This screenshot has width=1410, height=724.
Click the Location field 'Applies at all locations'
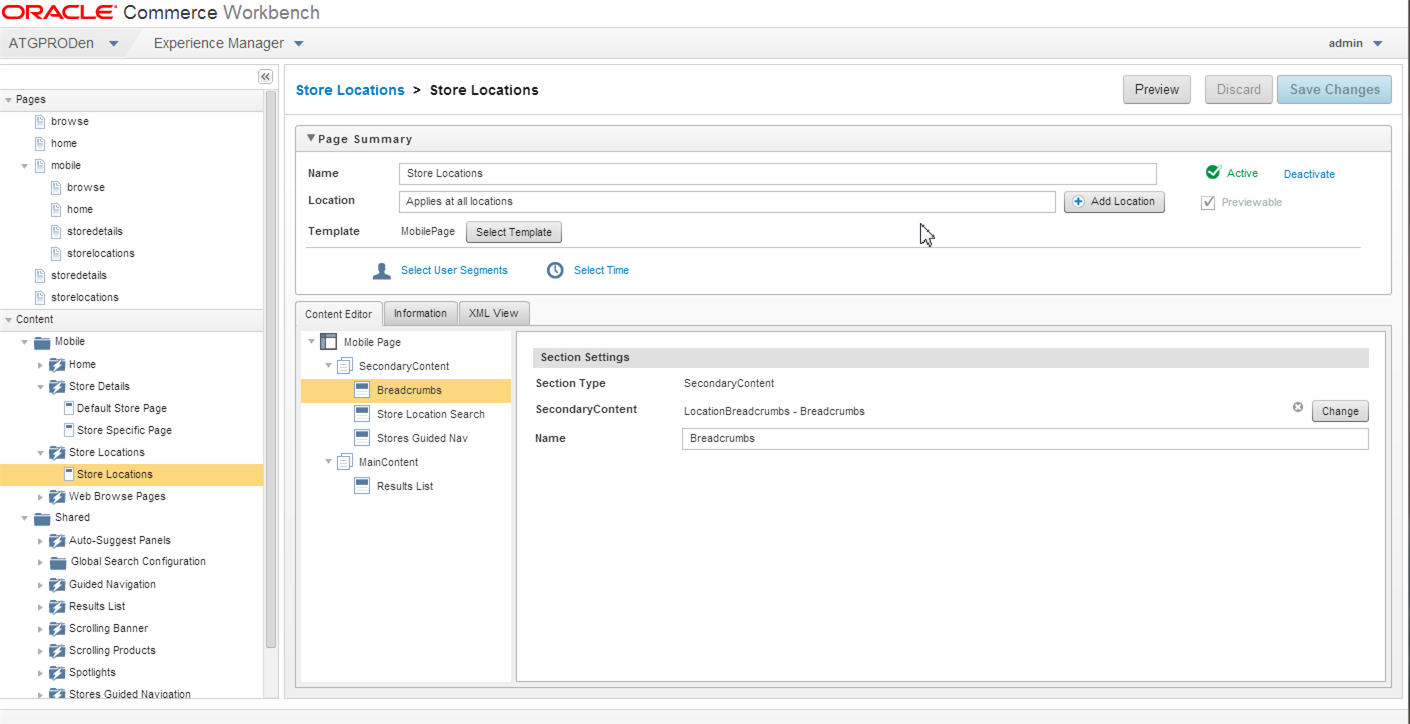(727, 201)
